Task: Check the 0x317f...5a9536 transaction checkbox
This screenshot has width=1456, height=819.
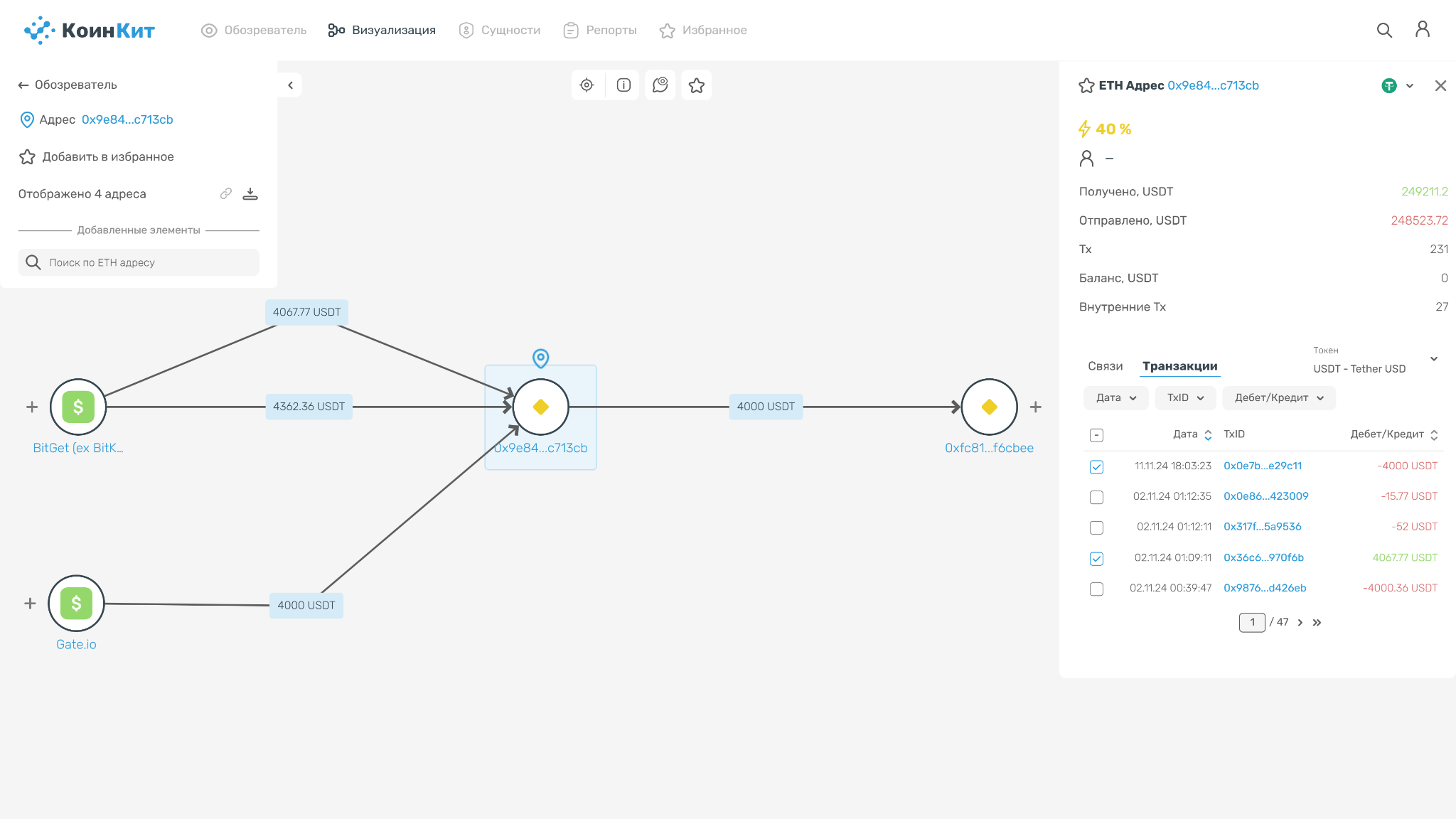Action: pos(1096,528)
